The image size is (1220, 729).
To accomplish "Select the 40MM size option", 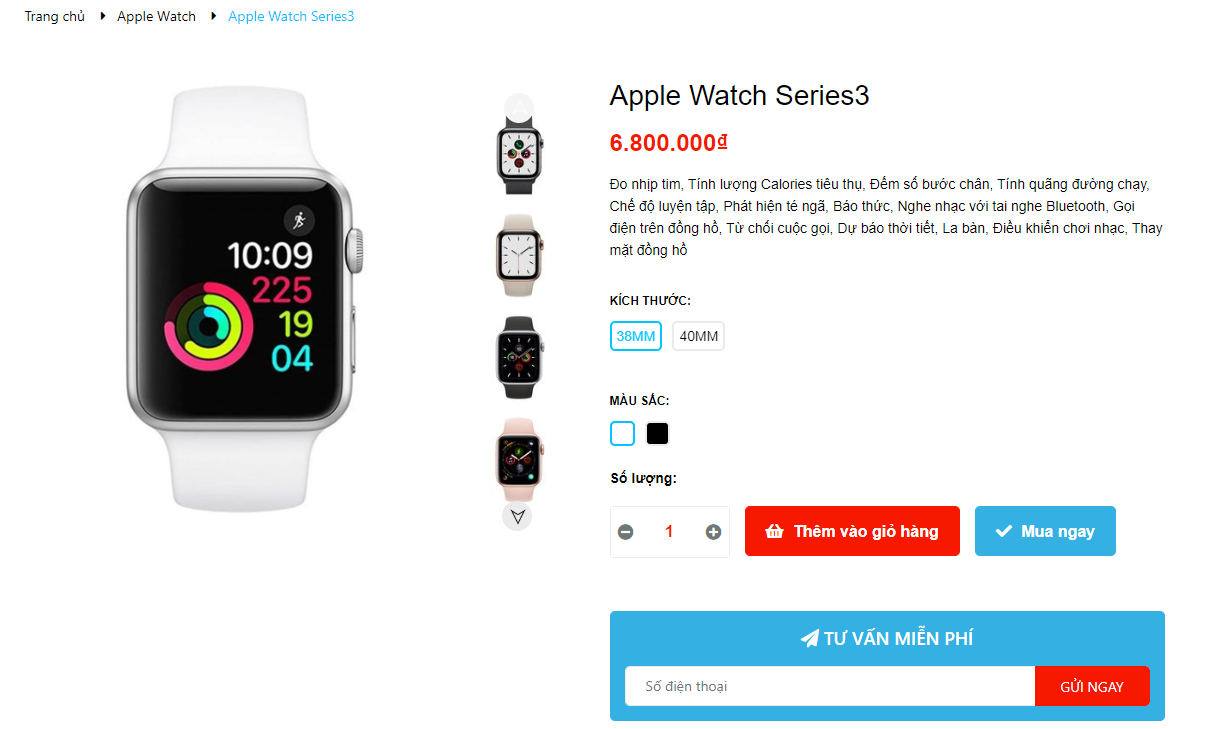I will 698,336.
